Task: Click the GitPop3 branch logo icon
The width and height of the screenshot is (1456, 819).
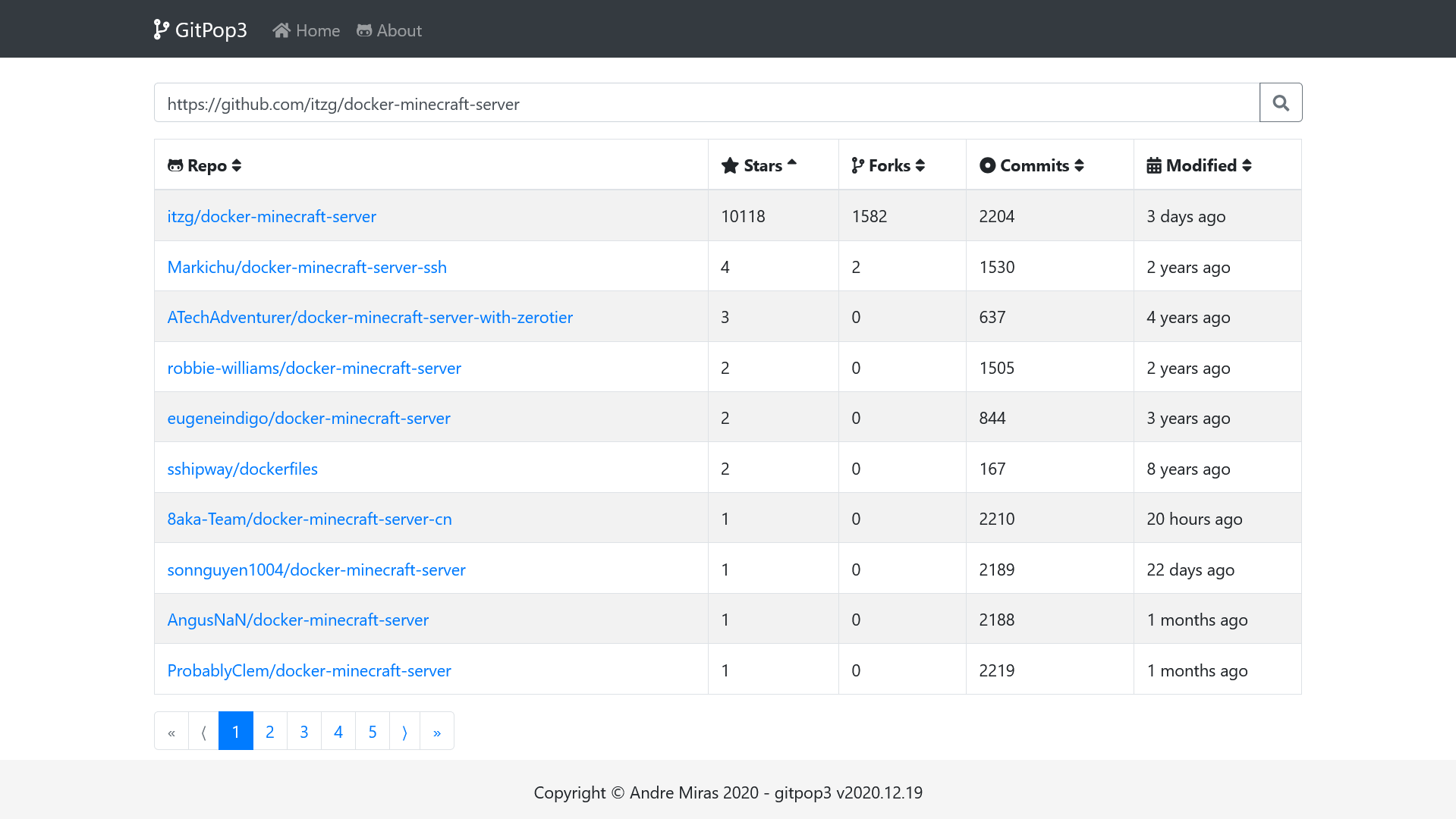Action: [x=161, y=30]
